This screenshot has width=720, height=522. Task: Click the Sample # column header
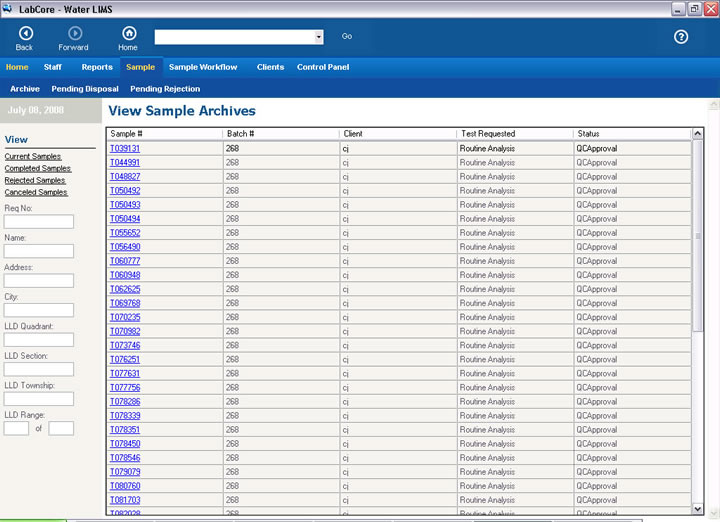(165, 134)
